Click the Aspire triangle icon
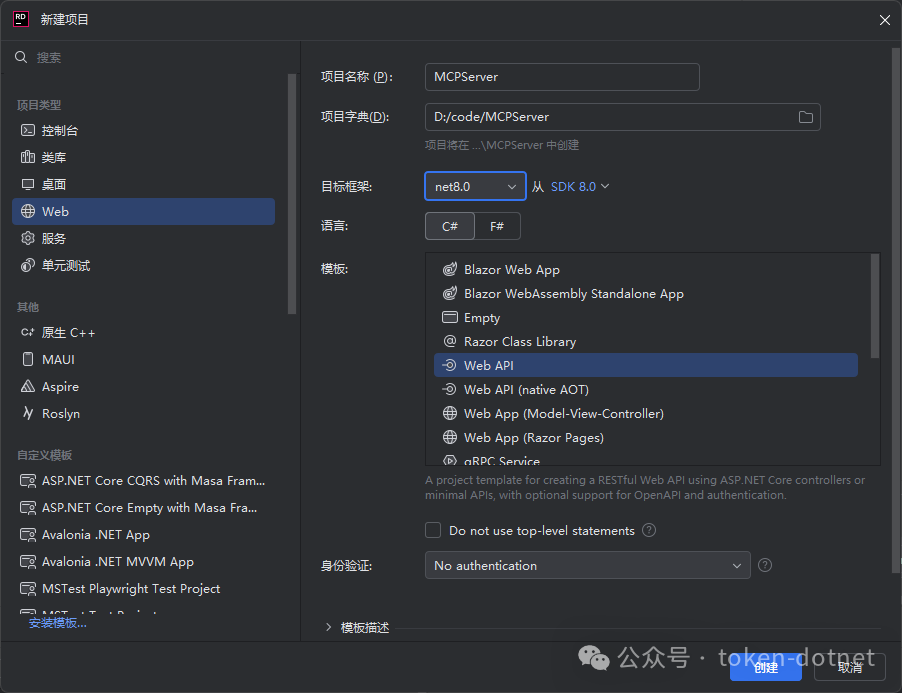902x693 pixels. [x=28, y=386]
